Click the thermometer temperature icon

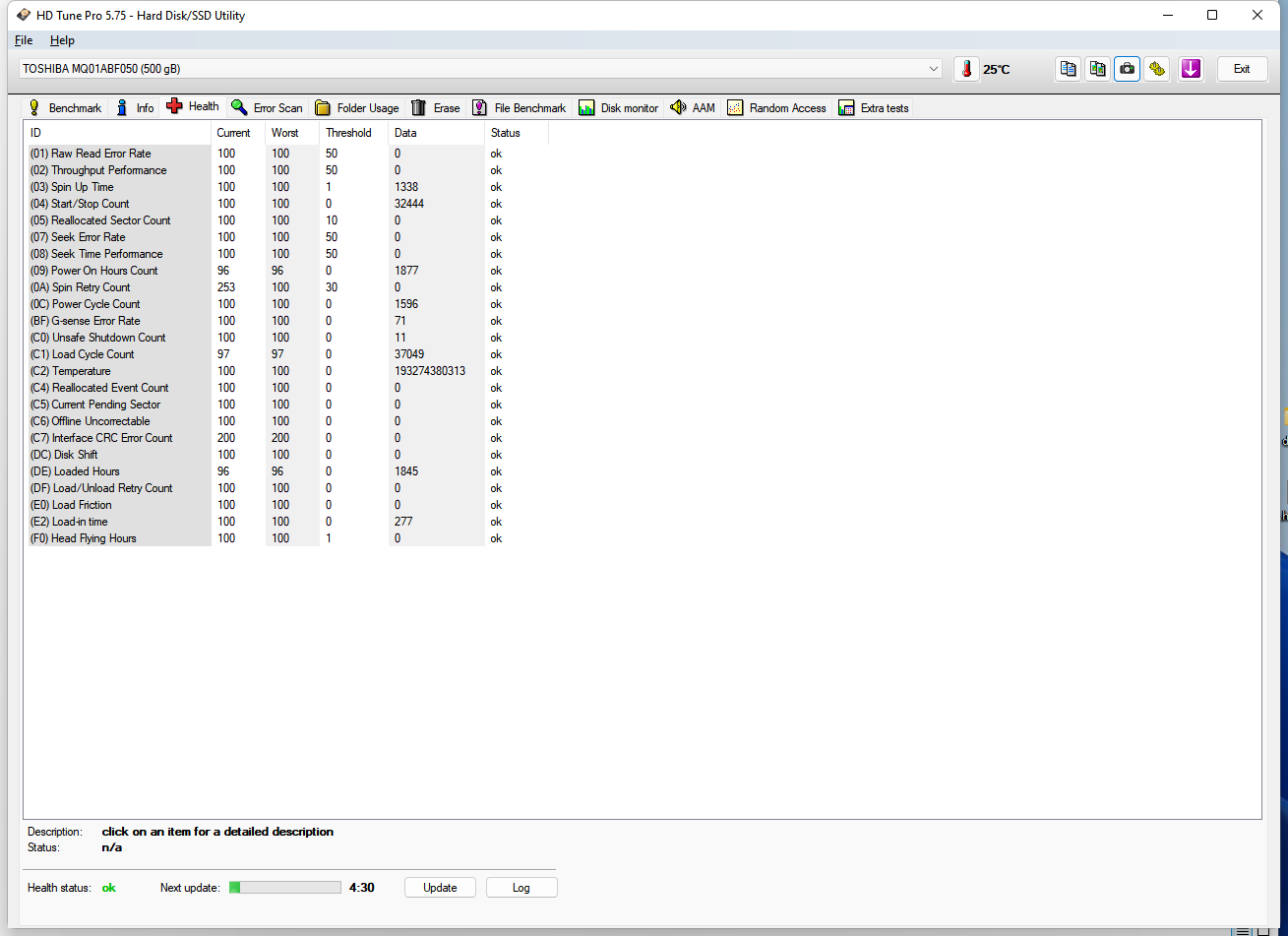point(966,69)
